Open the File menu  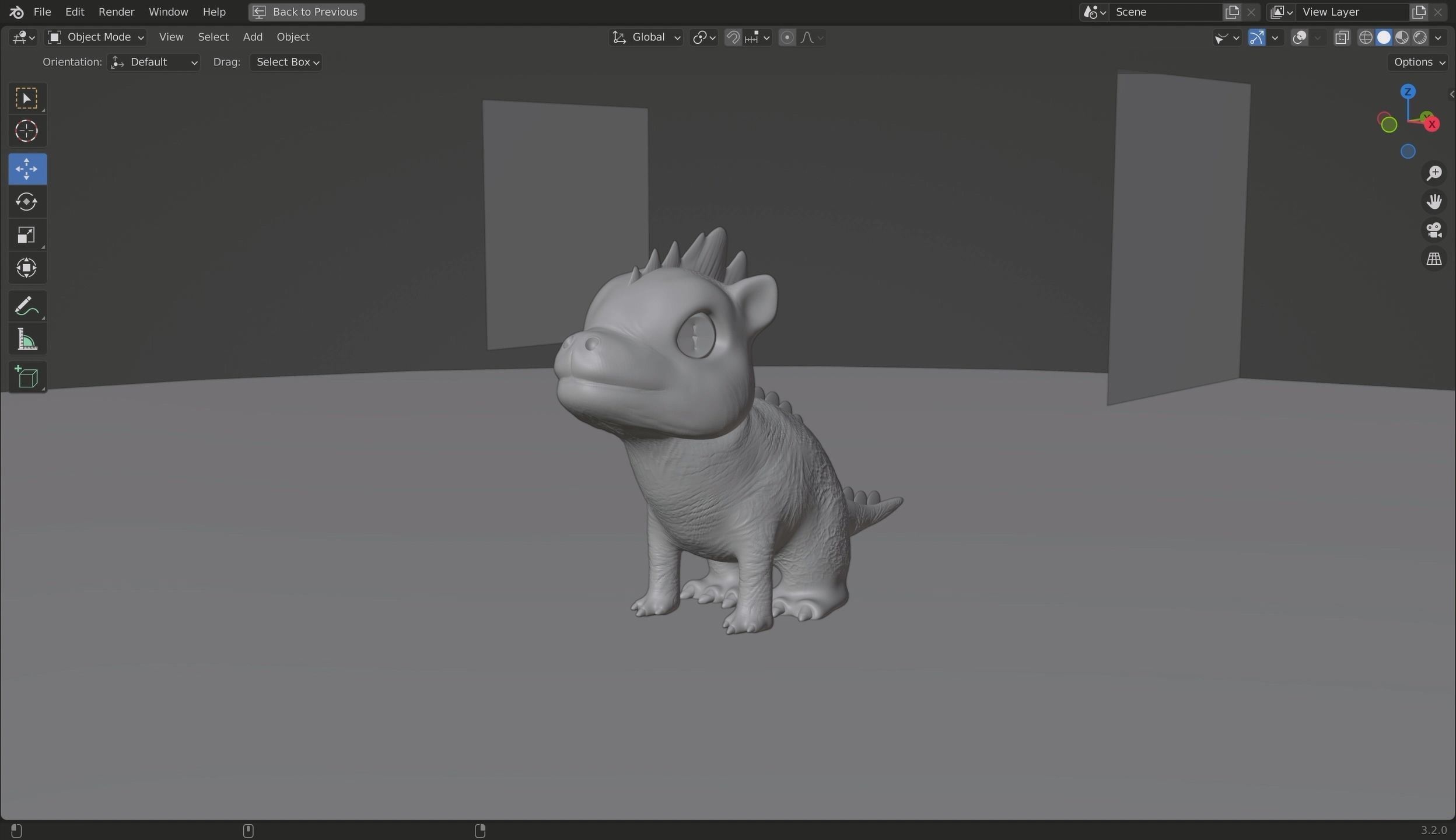(42, 12)
